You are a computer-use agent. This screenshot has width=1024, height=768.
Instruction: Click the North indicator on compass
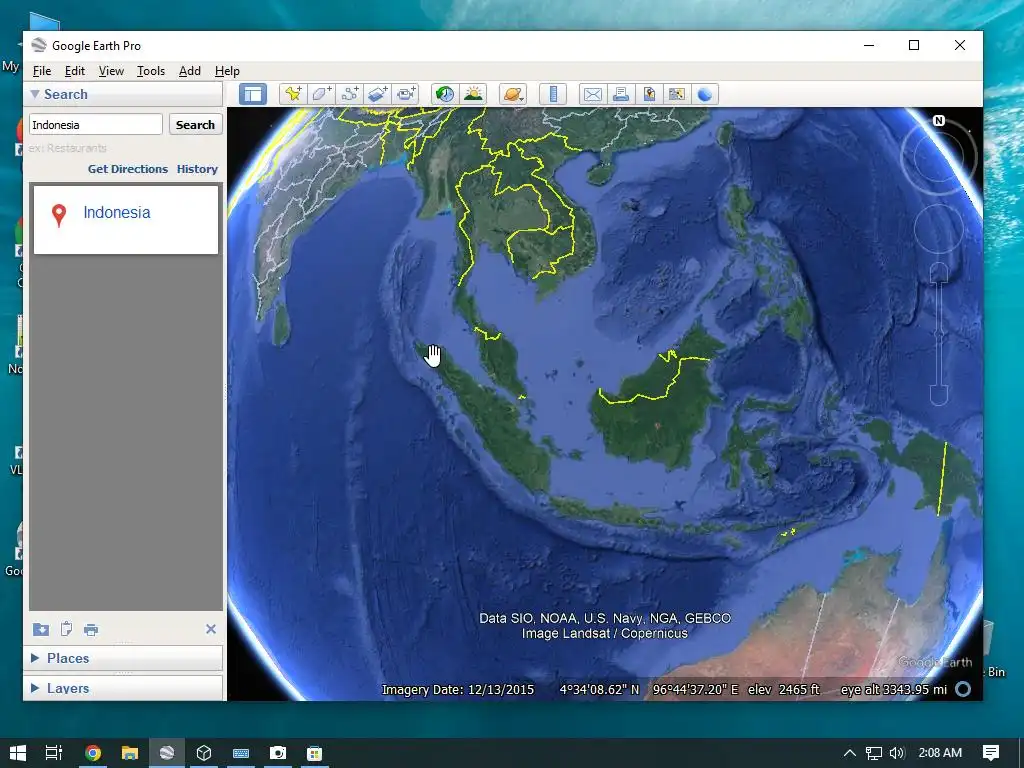[x=938, y=120]
